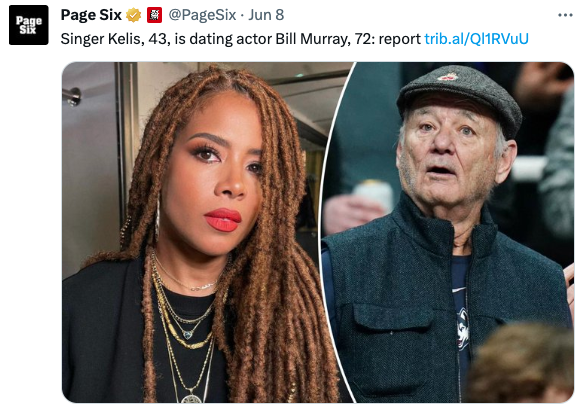
Task: Follow the trib.al/Ql1RVuU article link
Action: click(x=476, y=39)
